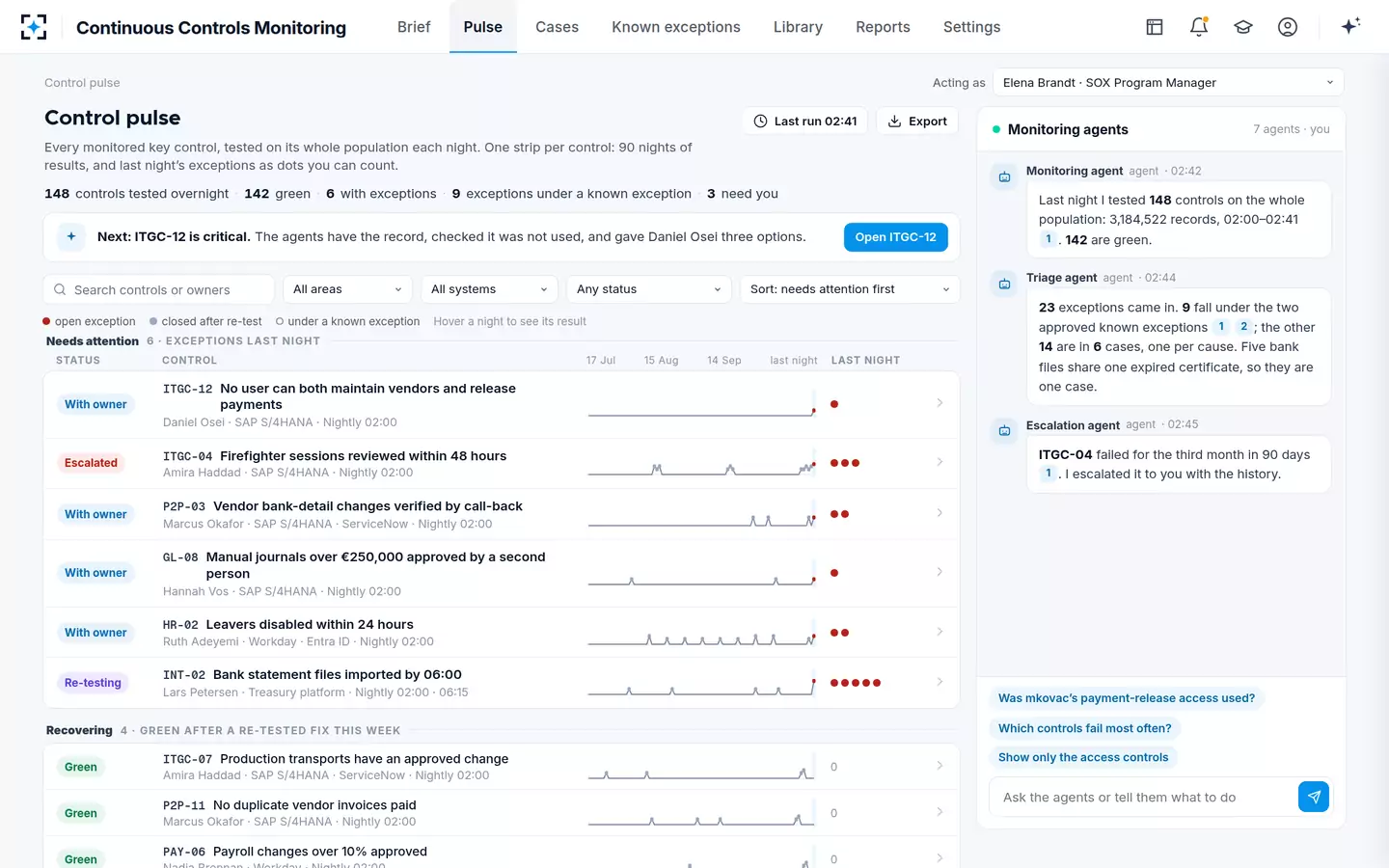Choose "Show only the access controls" suggestion

[x=1083, y=758]
